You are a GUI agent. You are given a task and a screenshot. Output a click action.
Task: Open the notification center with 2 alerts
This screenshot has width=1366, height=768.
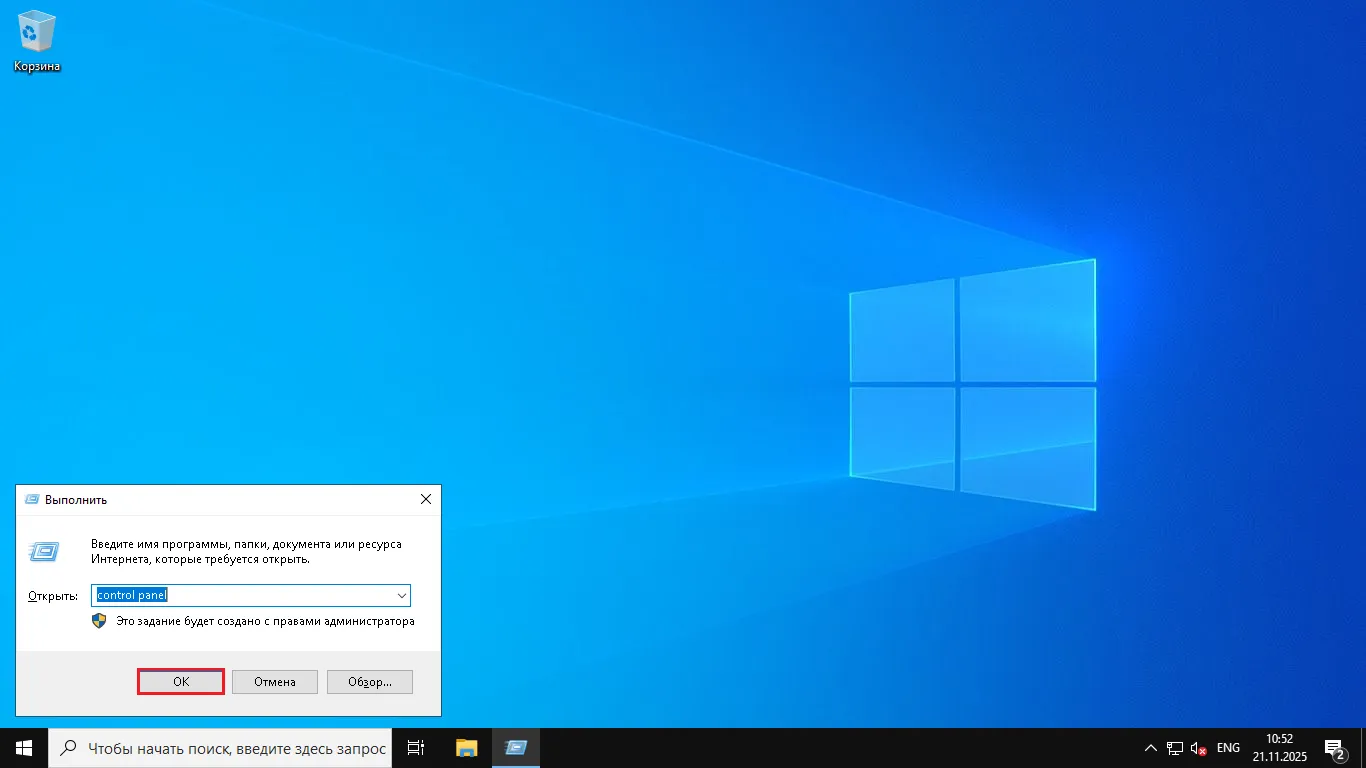click(1334, 748)
